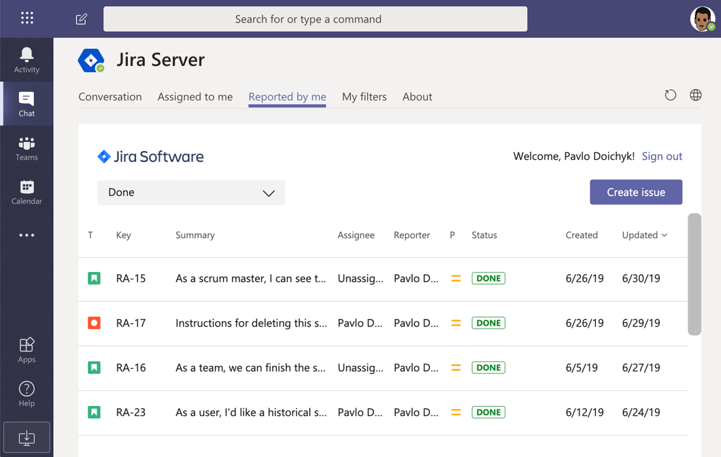Start a new chat with compose icon
Image resolution: width=721 pixels, height=457 pixels.
pyautogui.click(x=81, y=19)
